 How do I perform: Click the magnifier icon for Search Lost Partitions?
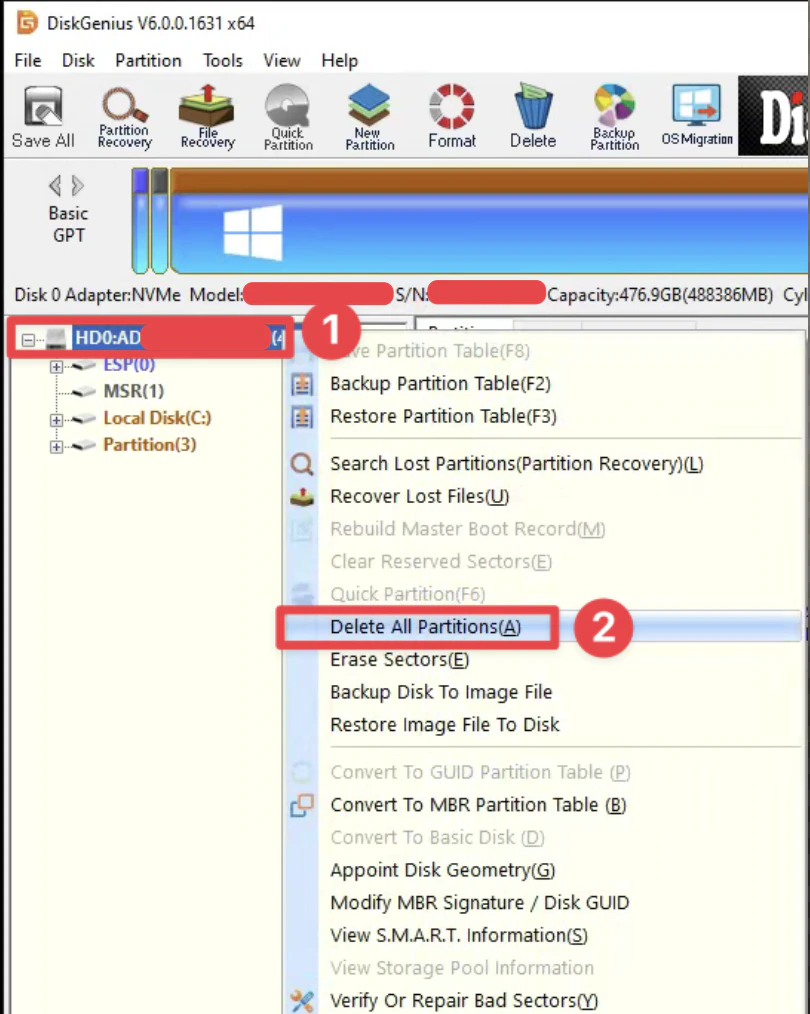(302, 464)
